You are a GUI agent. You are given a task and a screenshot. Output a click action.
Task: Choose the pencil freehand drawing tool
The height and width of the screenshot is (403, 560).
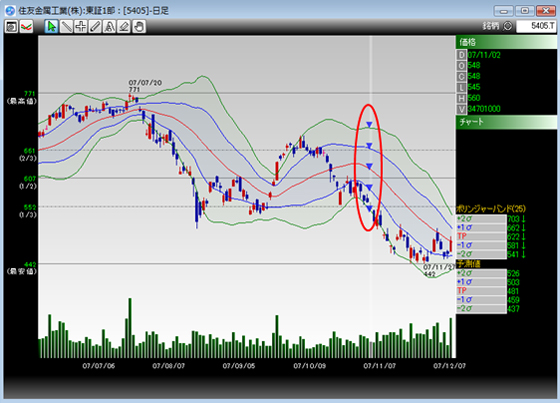point(95,26)
